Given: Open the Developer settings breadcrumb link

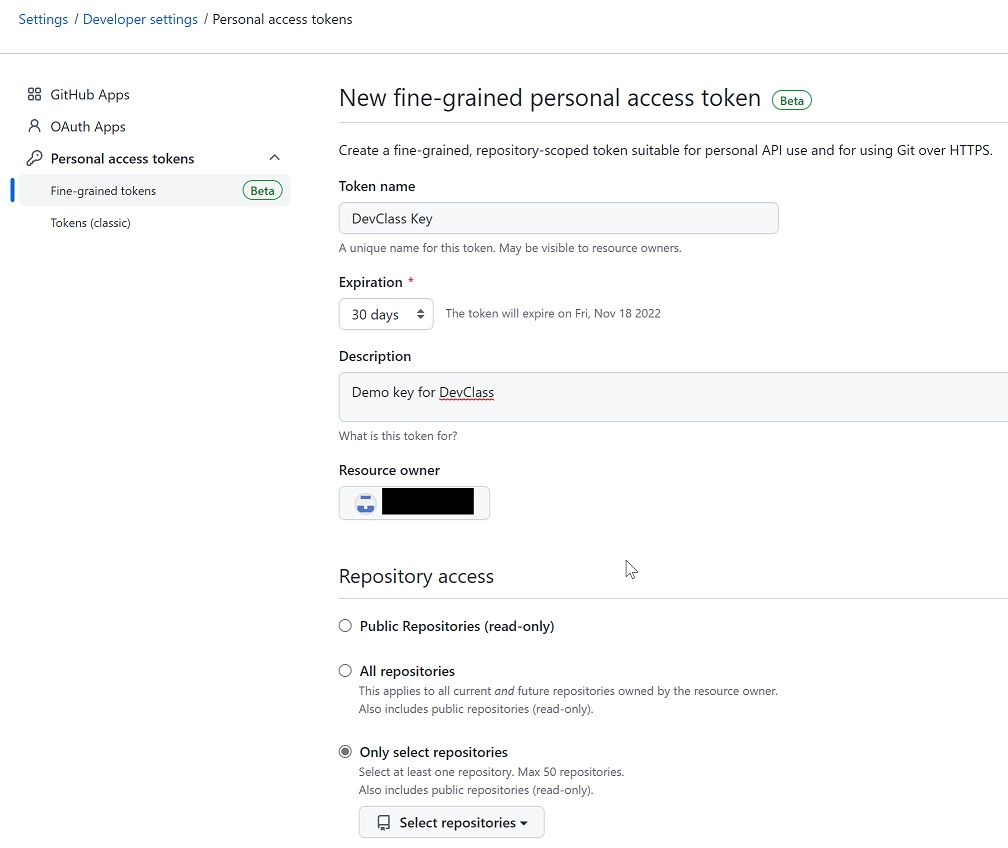Looking at the screenshot, I should pyautogui.click(x=140, y=18).
